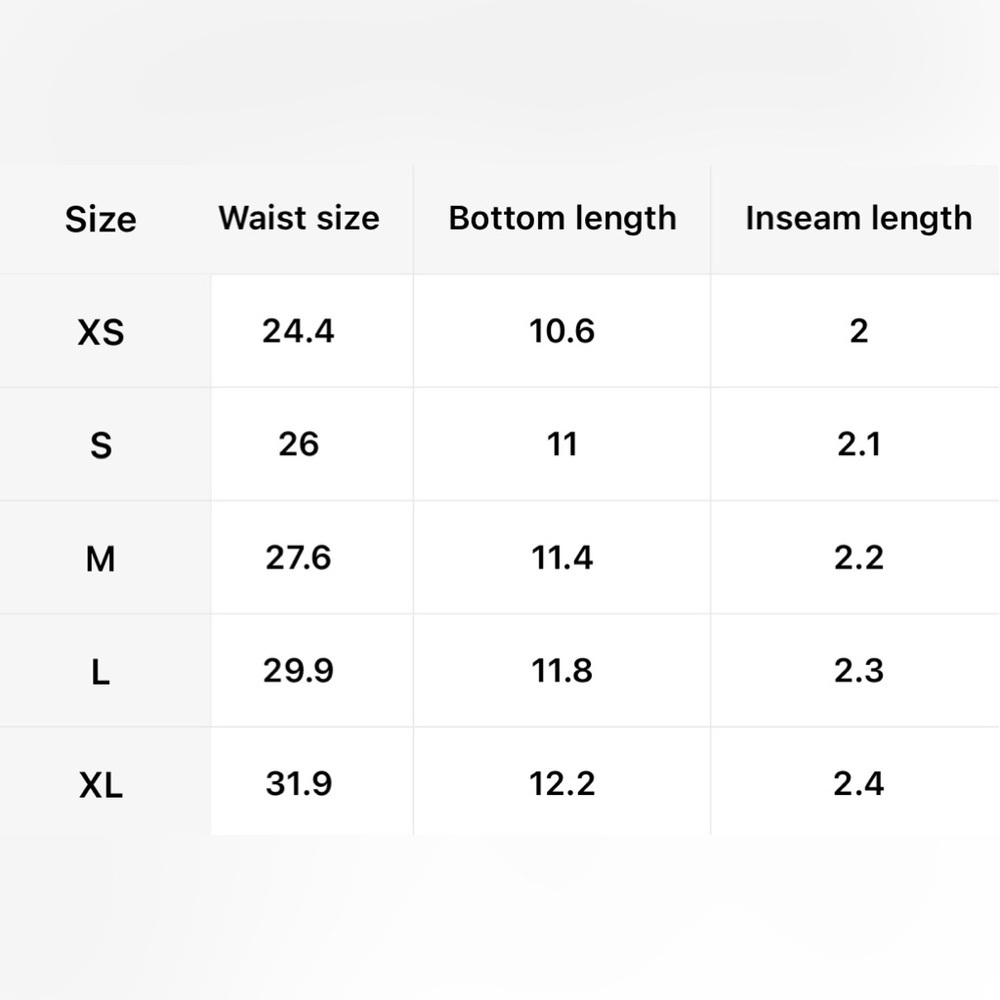The image size is (1000, 1000).
Task: Click the 29.9 waist value
Action: coord(298,670)
